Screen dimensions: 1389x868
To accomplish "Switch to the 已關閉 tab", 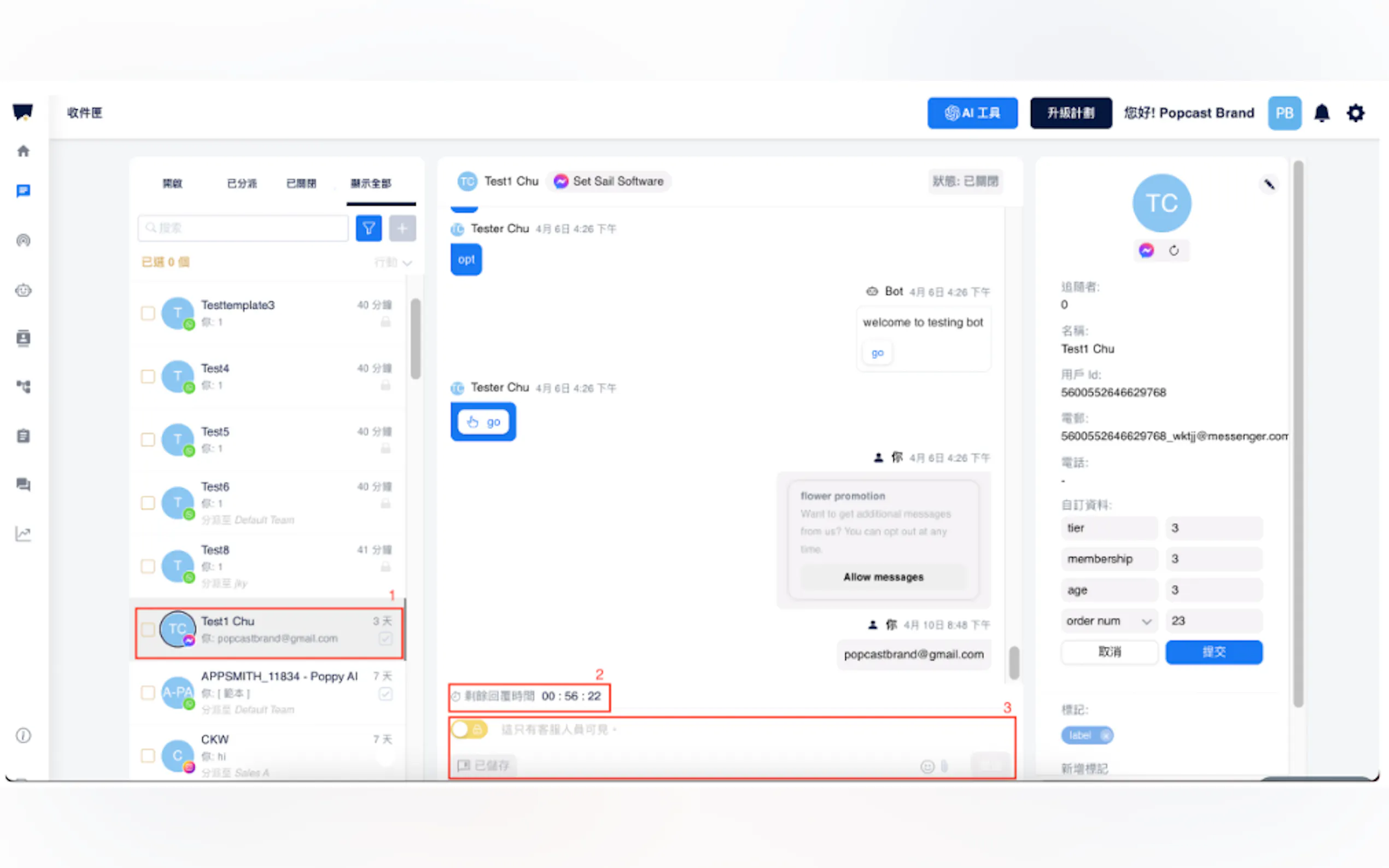I will (x=301, y=183).
